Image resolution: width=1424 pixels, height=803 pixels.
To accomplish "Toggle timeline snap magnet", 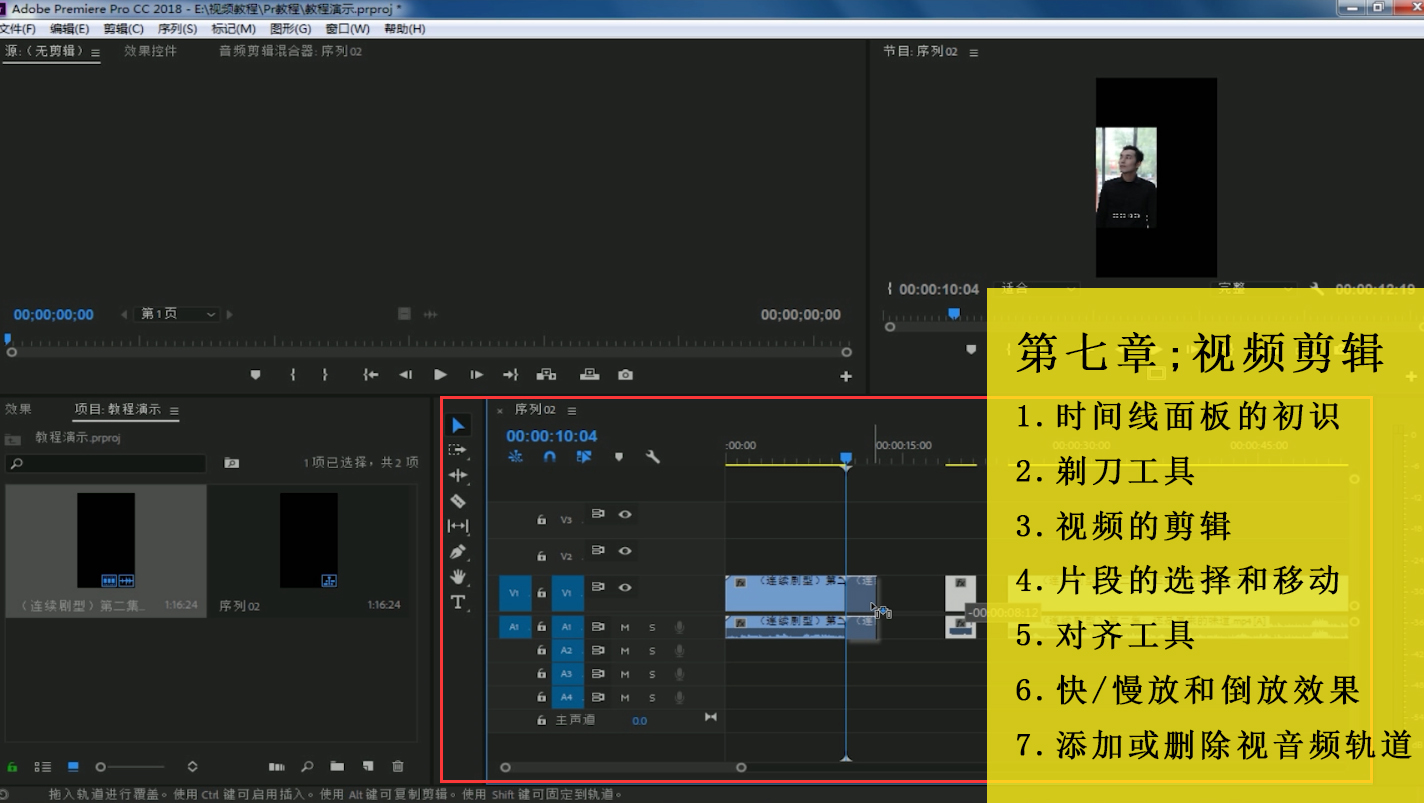I will click(549, 457).
